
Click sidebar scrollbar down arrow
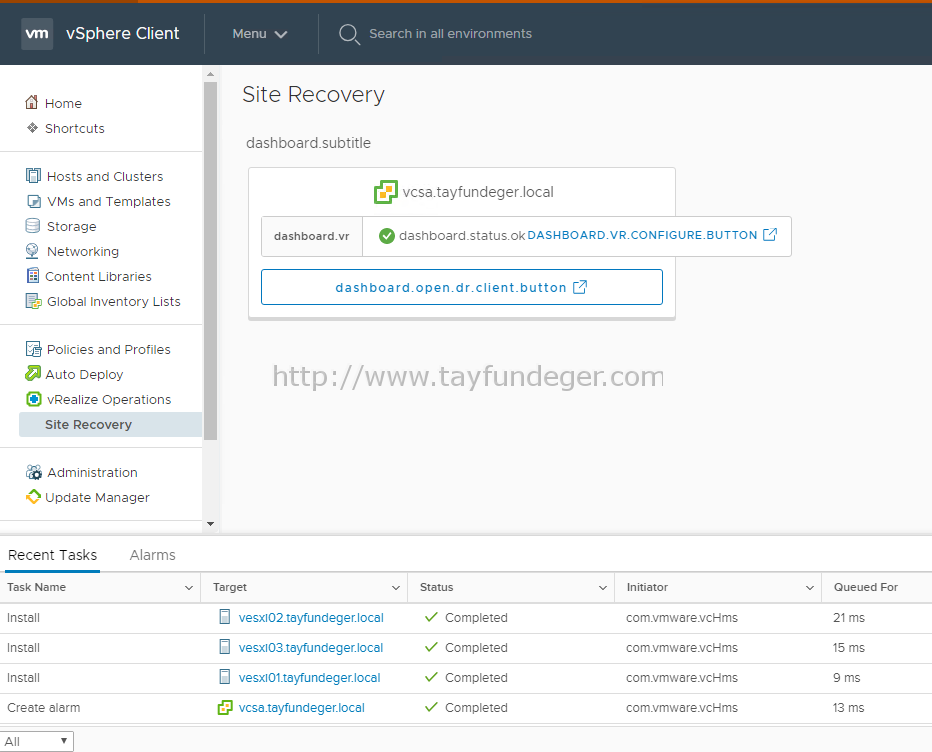pyautogui.click(x=210, y=524)
